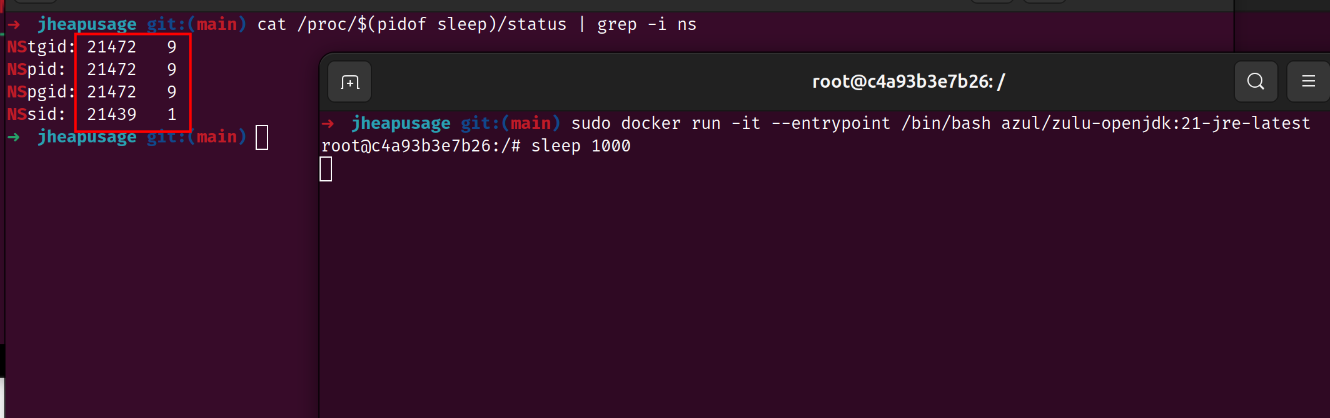Click the cat /proc status command text
The width and height of the screenshot is (1330, 418).
click(x=476, y=25)
